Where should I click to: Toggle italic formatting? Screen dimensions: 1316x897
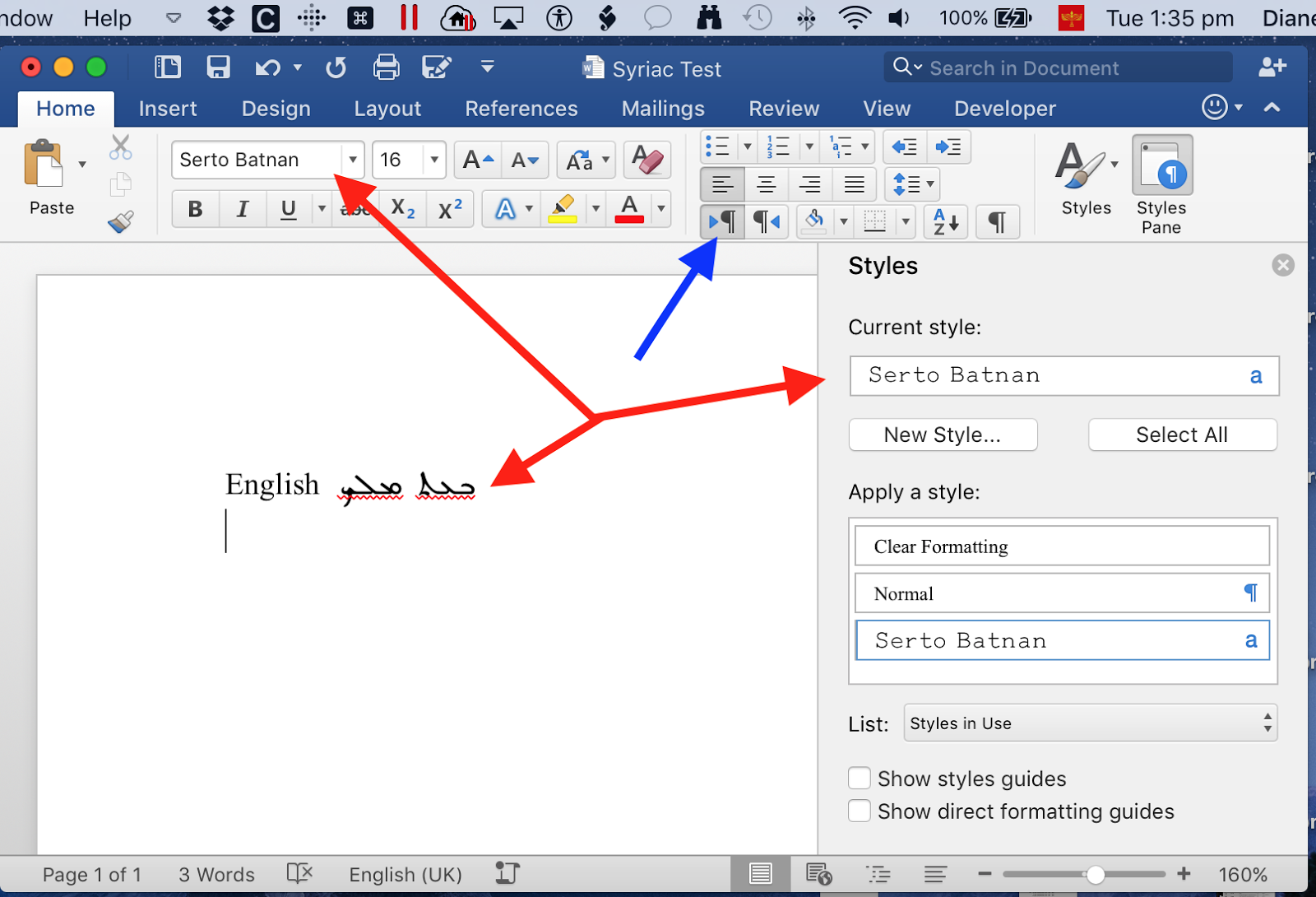pyautogui.click(x=242, y=209)
